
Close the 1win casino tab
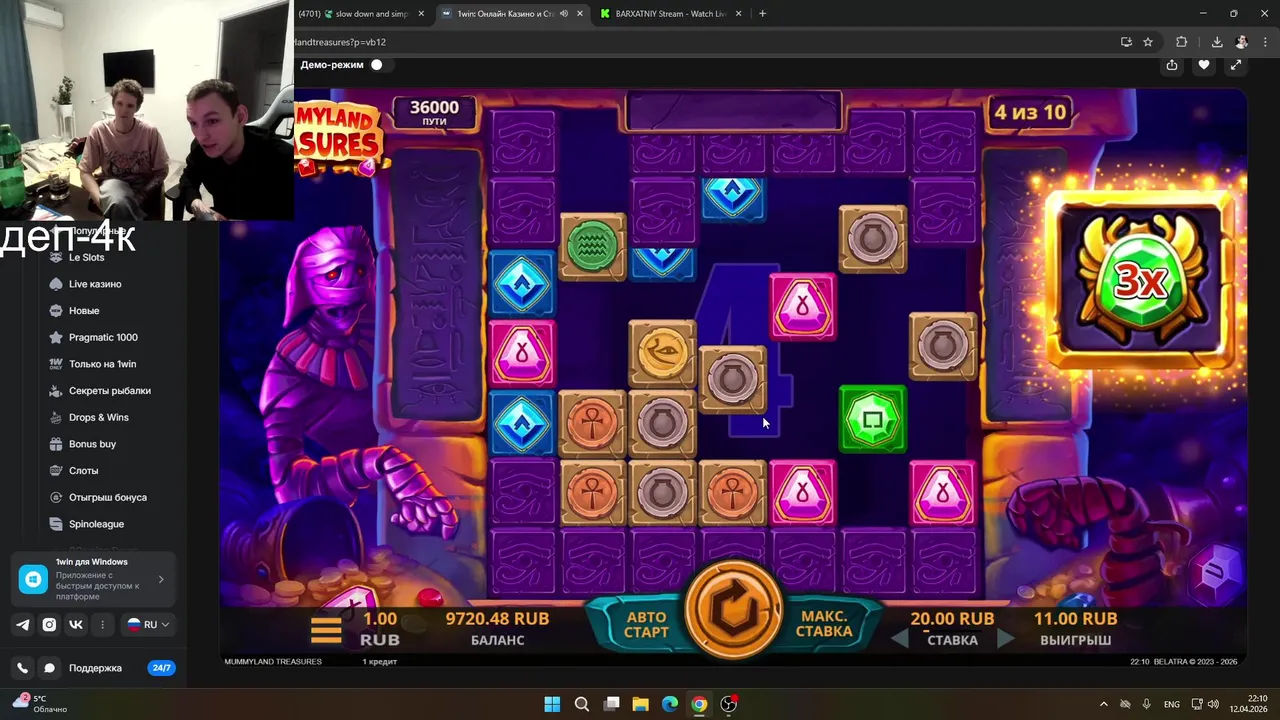click(x=582, y=14)
